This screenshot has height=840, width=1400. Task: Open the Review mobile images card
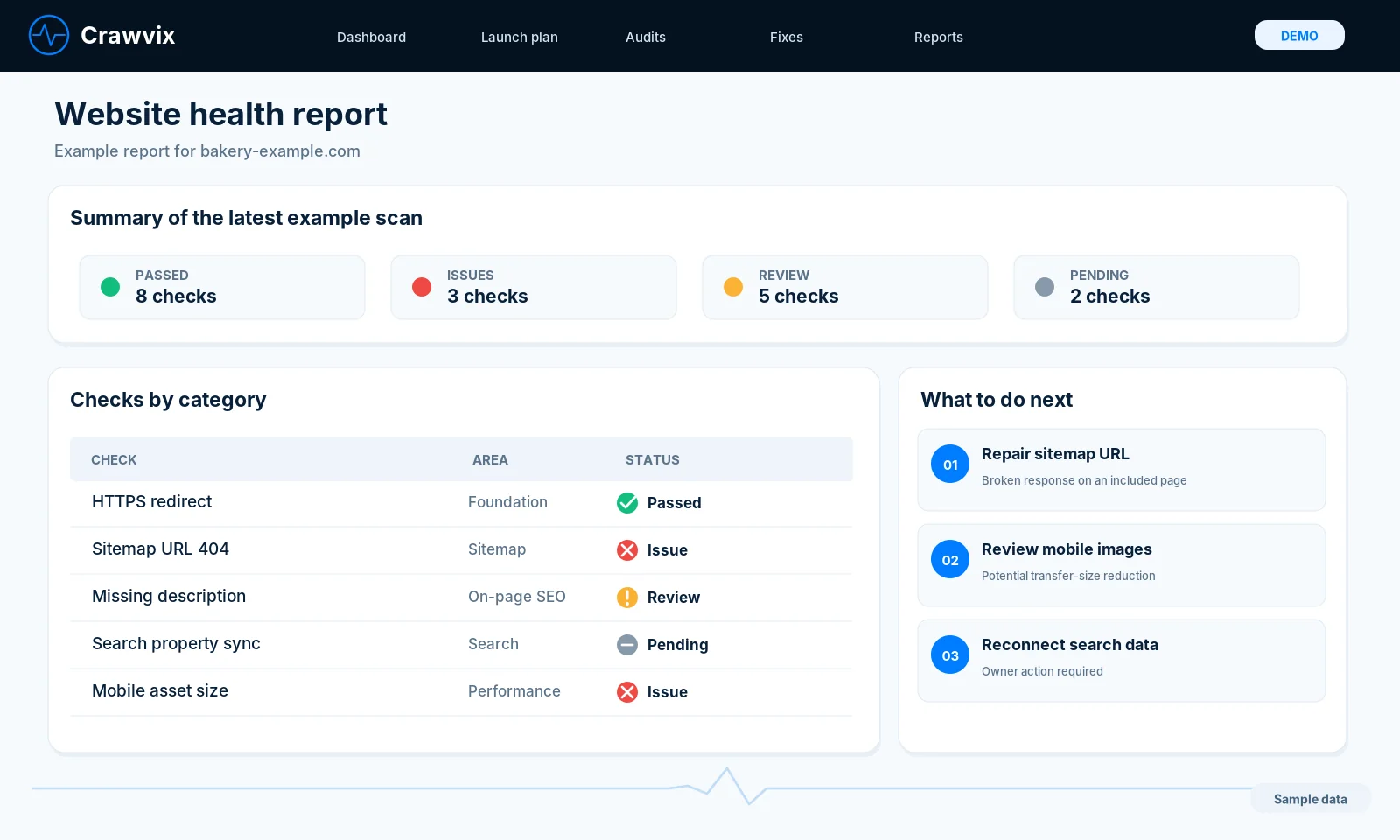tap(1122, 565)
